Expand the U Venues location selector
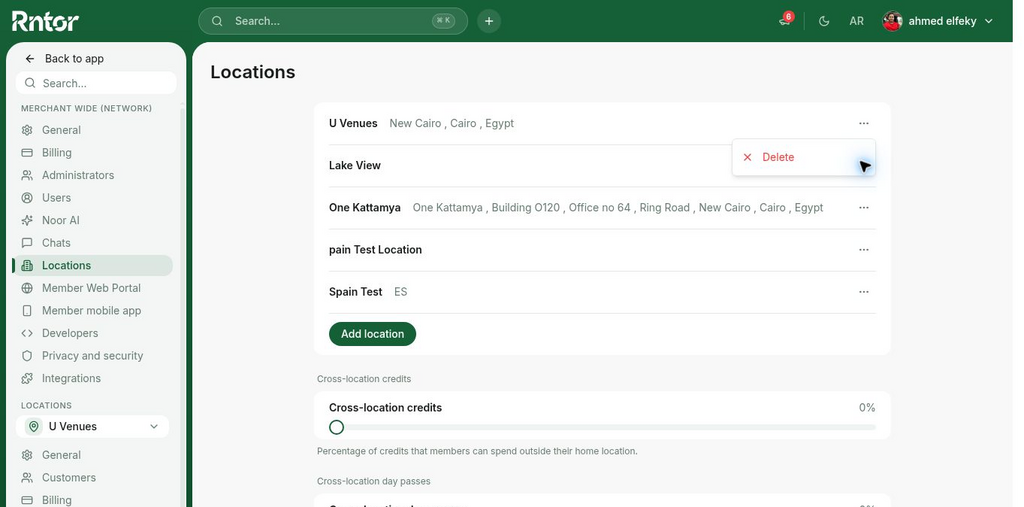Image resolution: width=1024 pixels, height=507 pixels. [93, 426]
